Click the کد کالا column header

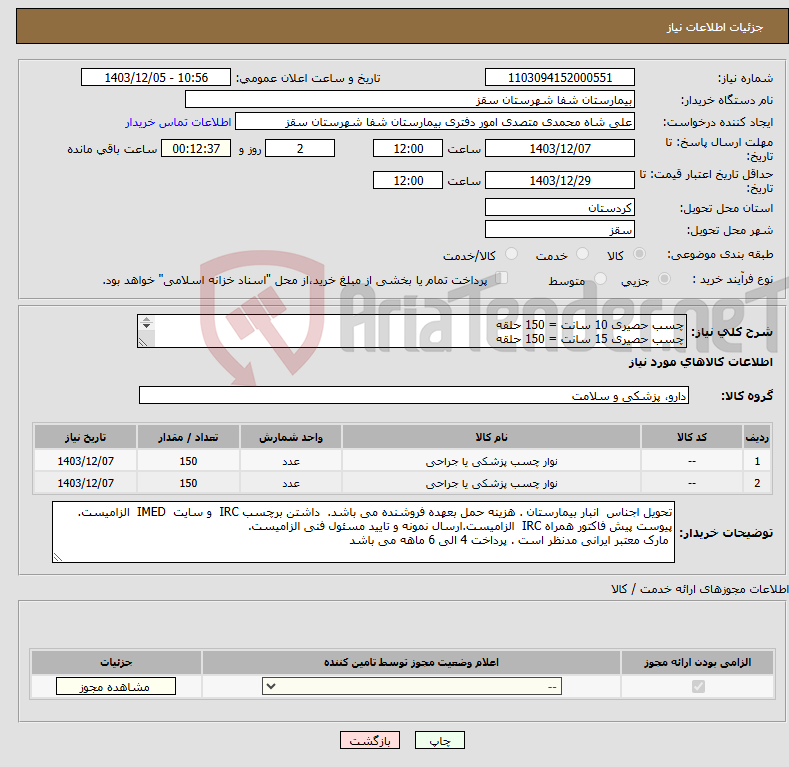click(692, 437)
